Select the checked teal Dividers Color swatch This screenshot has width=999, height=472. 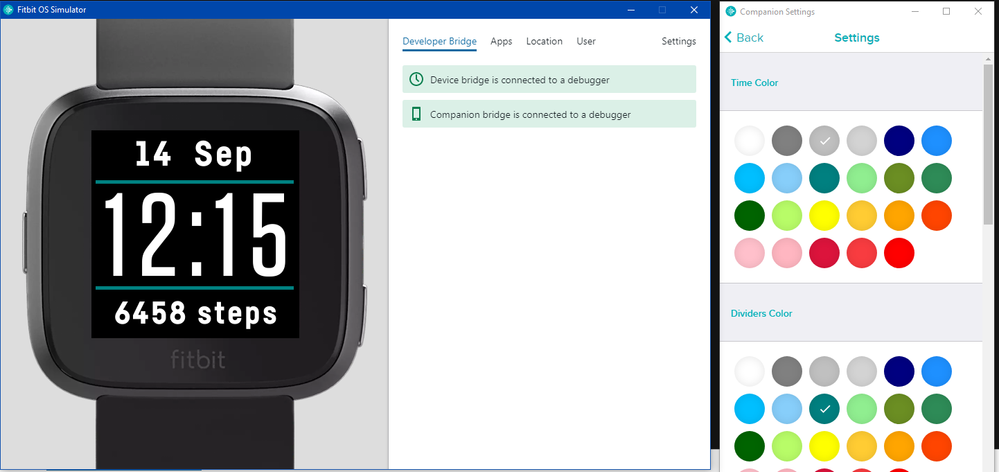pyautogui.click(x=824, y=409)
